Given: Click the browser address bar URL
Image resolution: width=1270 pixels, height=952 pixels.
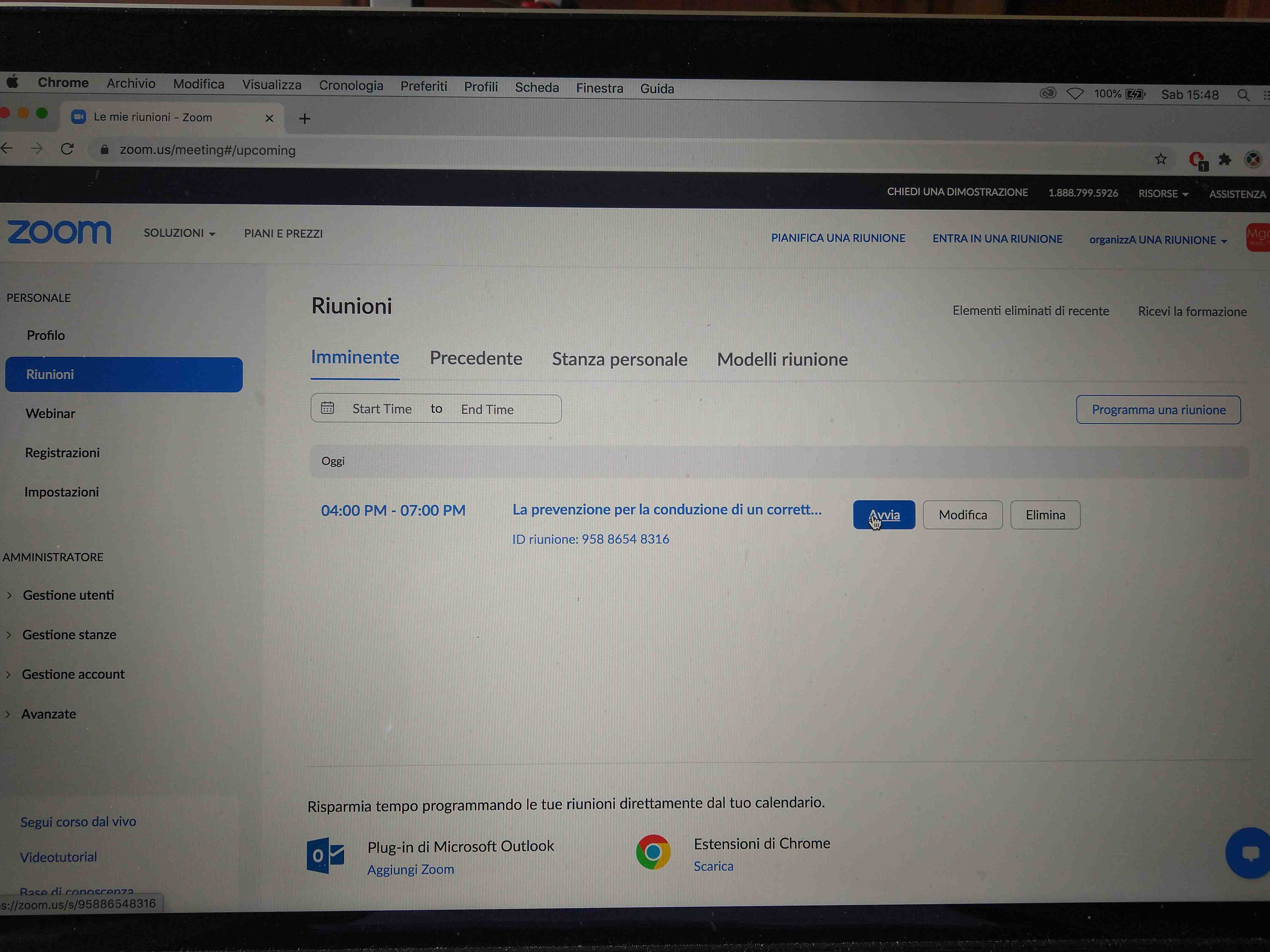Looking at the screenshot, I should click(207, 150).
